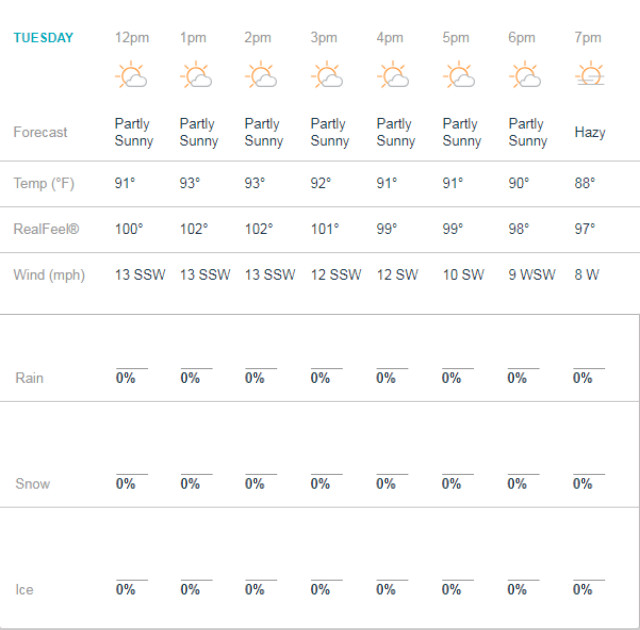Click the 1pm partly sunny weather icon
Viewport: 640px width, 630px height.
(x=196, y=74)
